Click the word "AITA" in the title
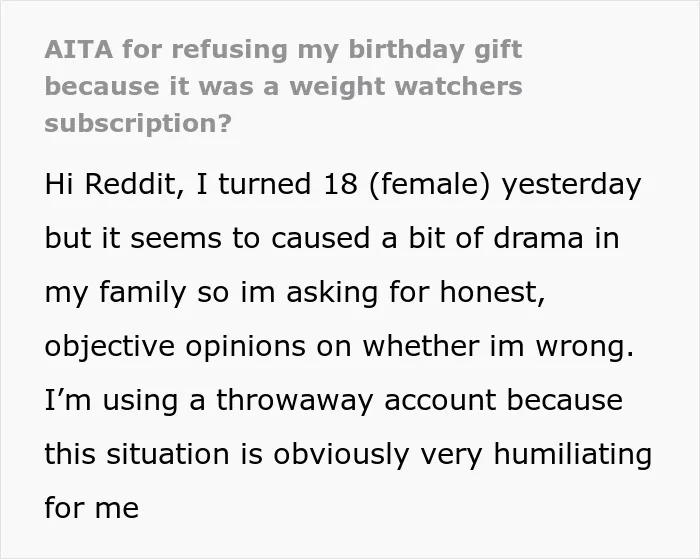 pos(79,49)
